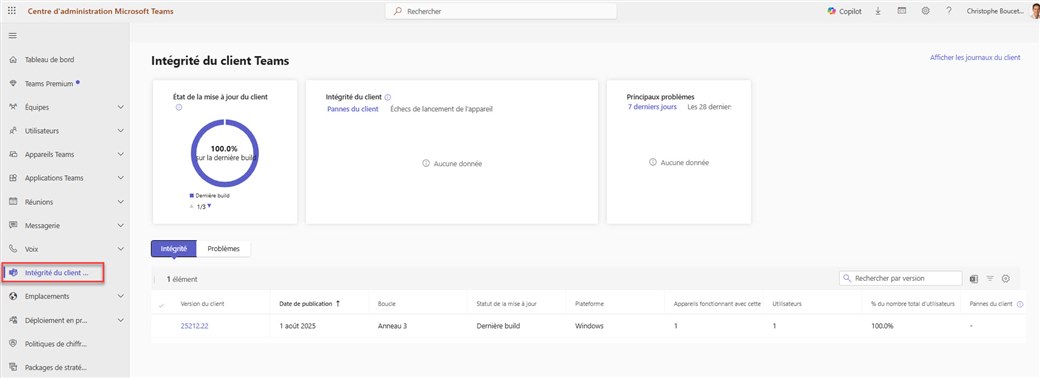Image resolution: width=1040 pixels, height=378 pixels.
Task: Click the Voix phone icon
Action: tap(13, 249)
